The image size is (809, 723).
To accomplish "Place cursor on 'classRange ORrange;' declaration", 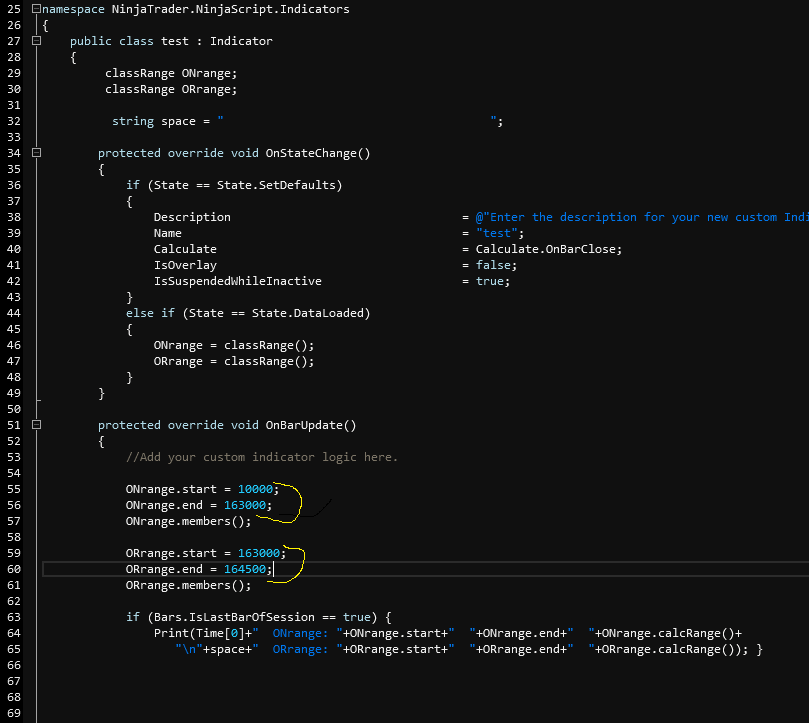I will pos(171,89).
